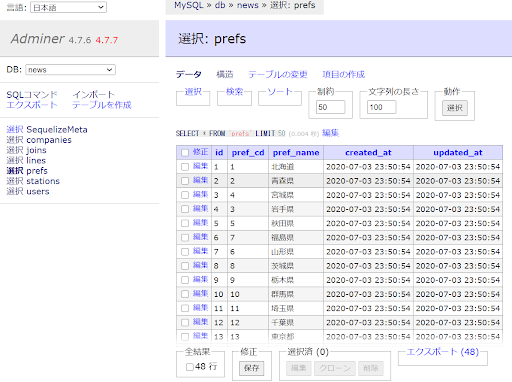Open the SQLコマンド link
The width and height of the screenshot is (512, 382).
32,95
